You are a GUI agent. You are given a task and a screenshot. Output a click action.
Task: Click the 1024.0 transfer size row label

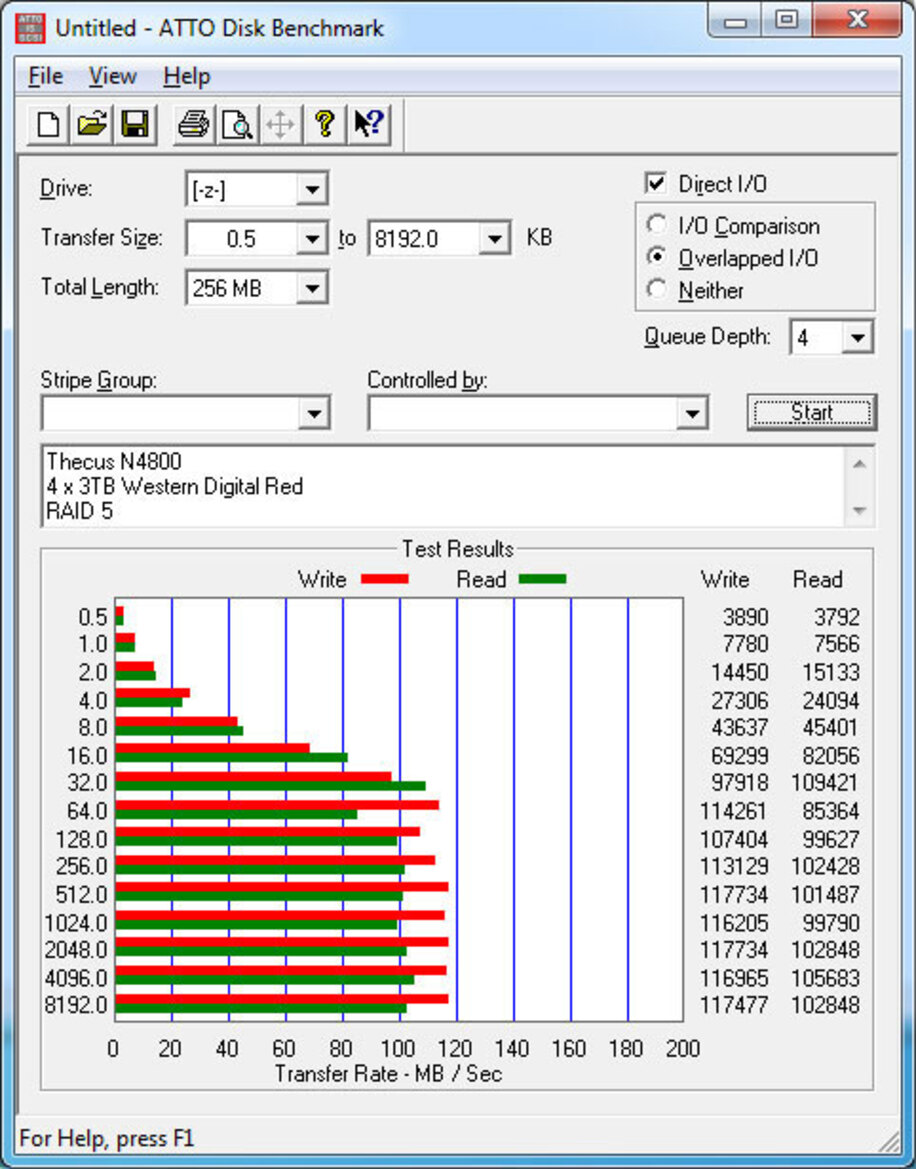click(76, 923)
